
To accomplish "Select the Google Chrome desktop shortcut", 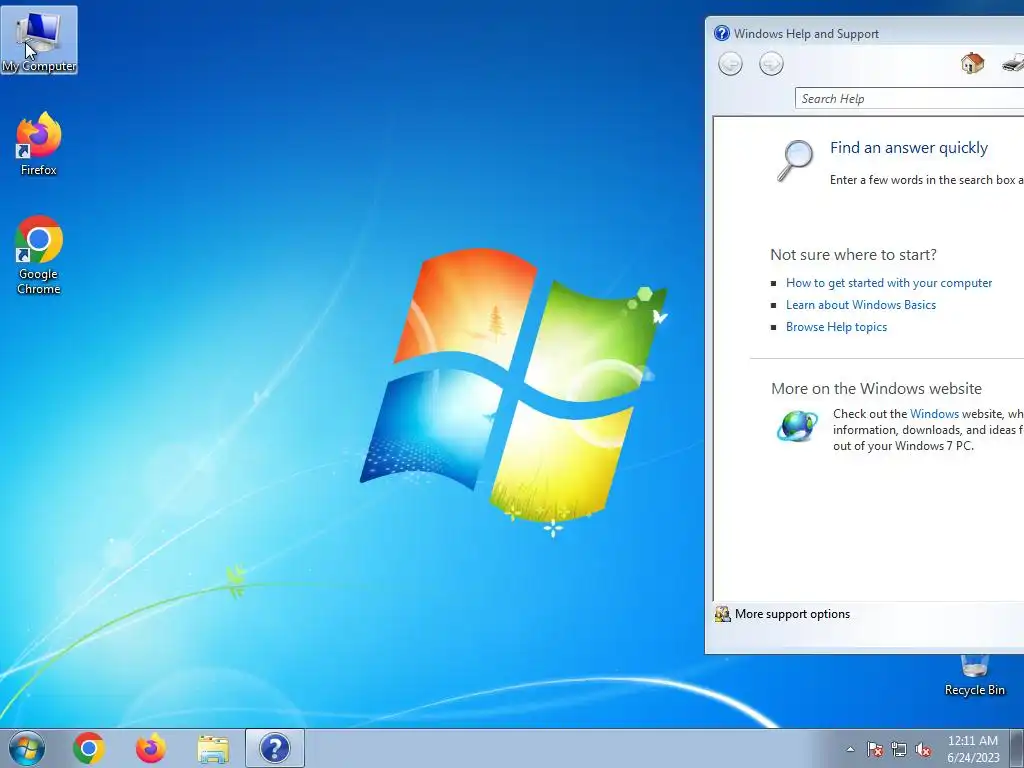I will pyautogui.click(x=39, y=255).
